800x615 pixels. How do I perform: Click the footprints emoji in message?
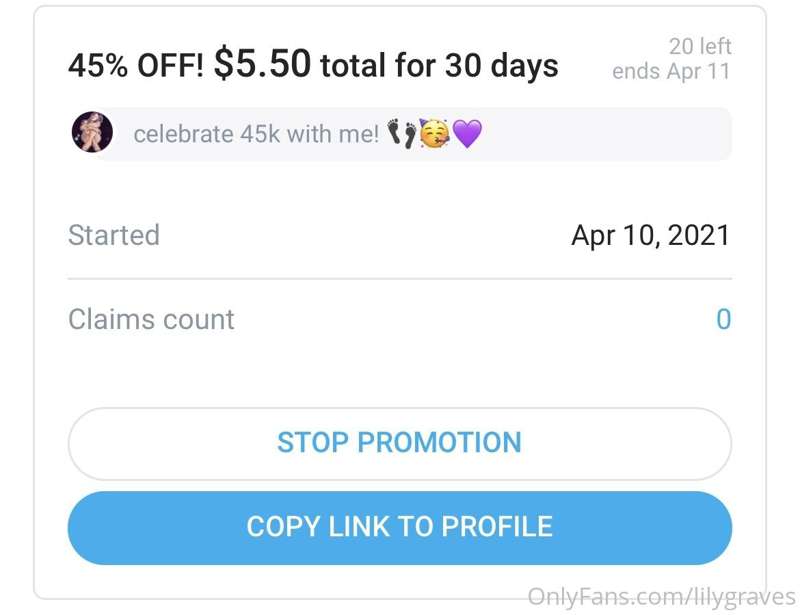click(402, 133)
